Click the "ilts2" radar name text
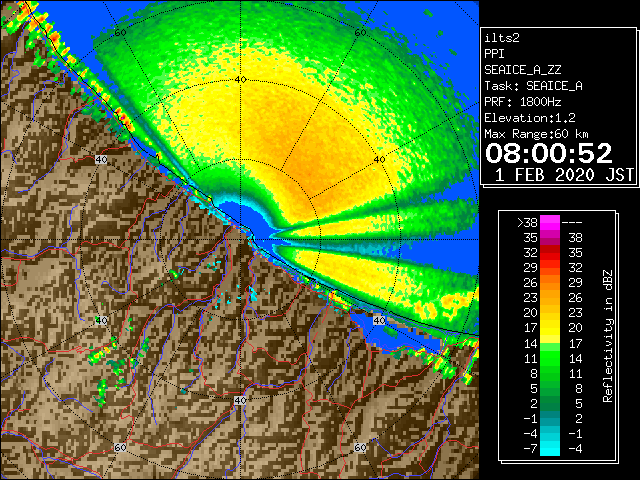 502,38
